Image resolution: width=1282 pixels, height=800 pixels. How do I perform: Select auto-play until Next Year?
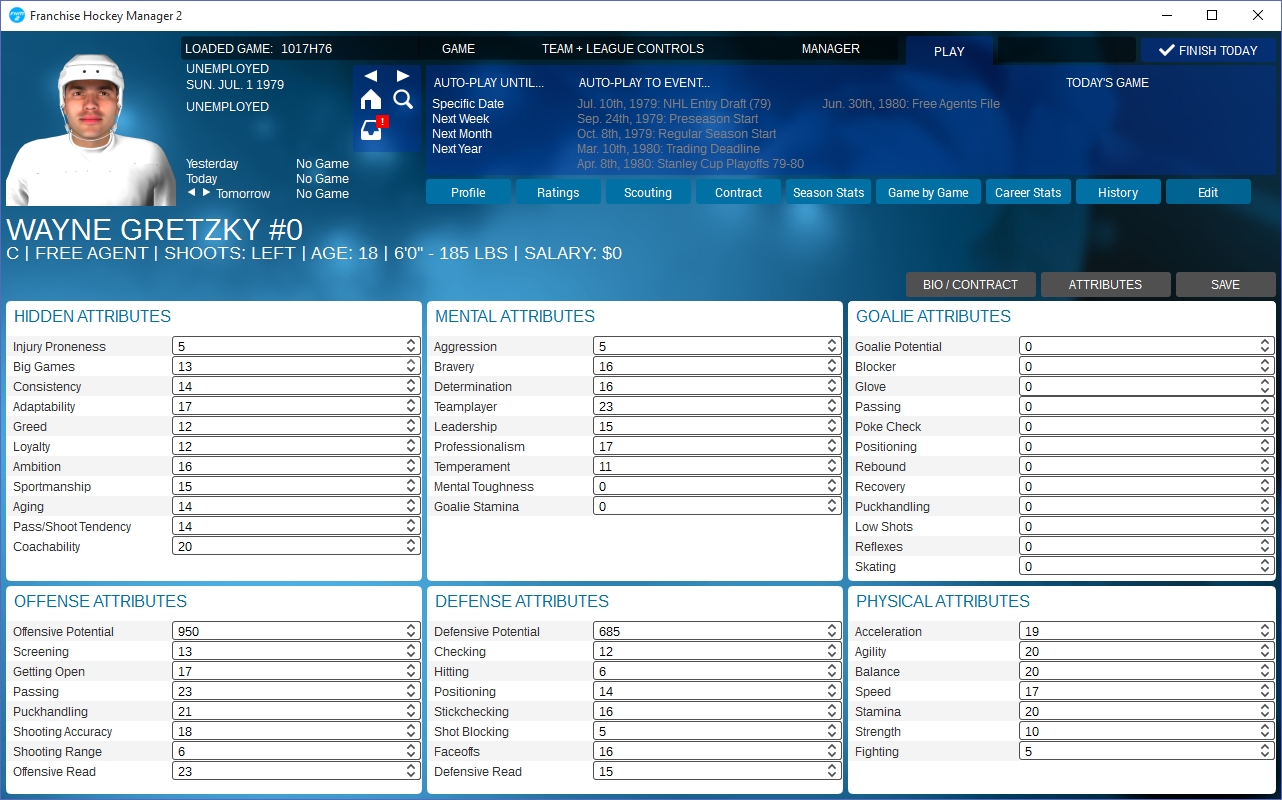[457, 149]
